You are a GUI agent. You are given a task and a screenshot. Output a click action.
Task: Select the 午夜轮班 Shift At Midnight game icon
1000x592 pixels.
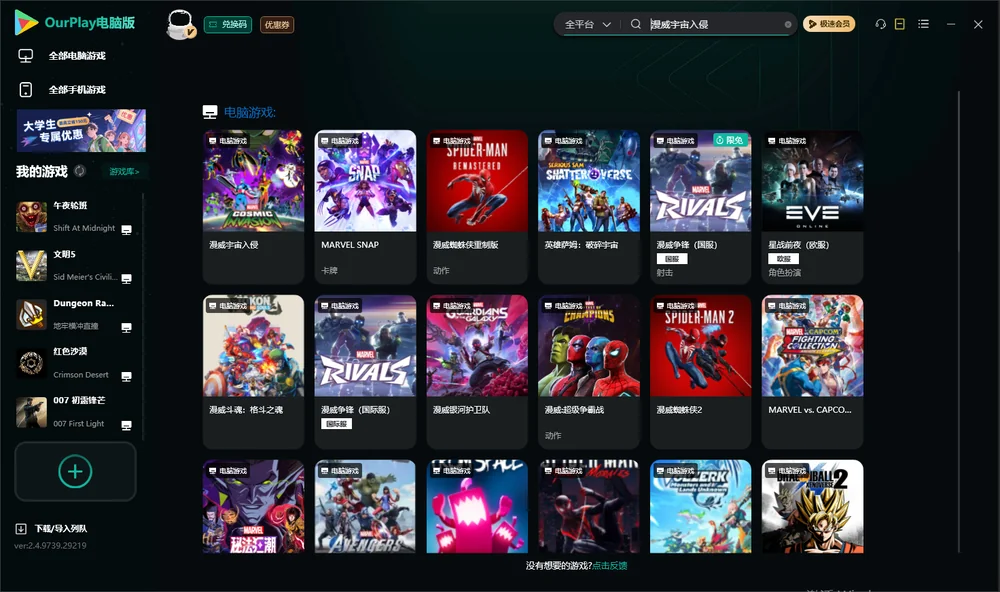pyautogui.click(x=31, y=217)
